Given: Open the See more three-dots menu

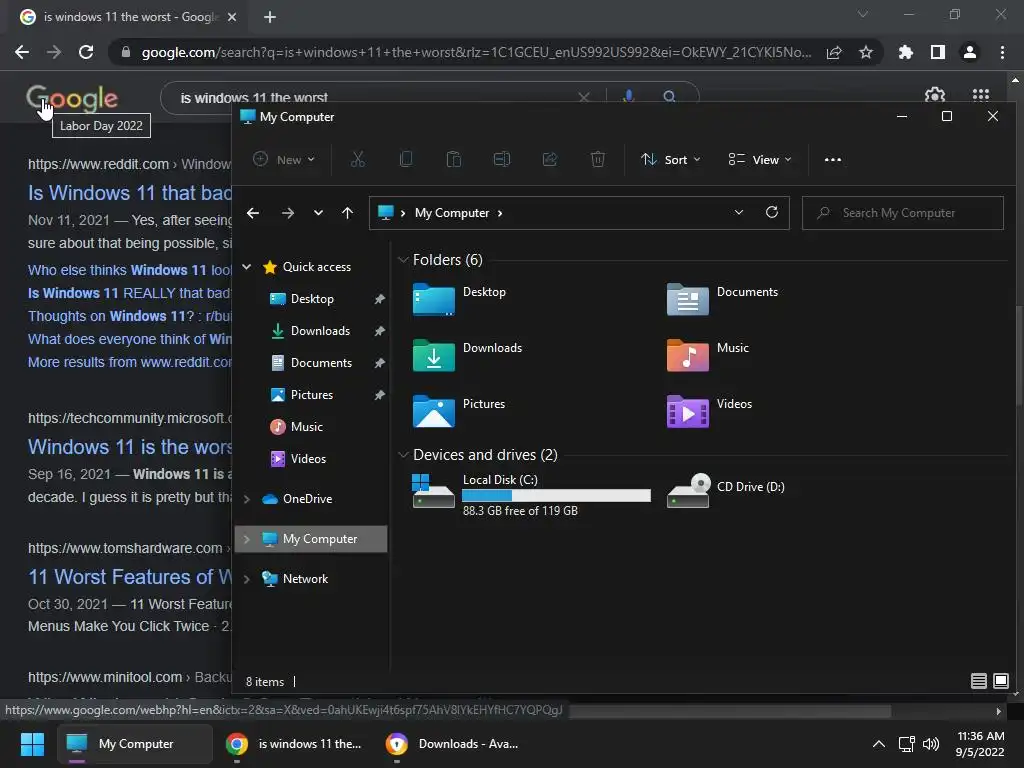Looking at the screenshot, I should [833, 159].
